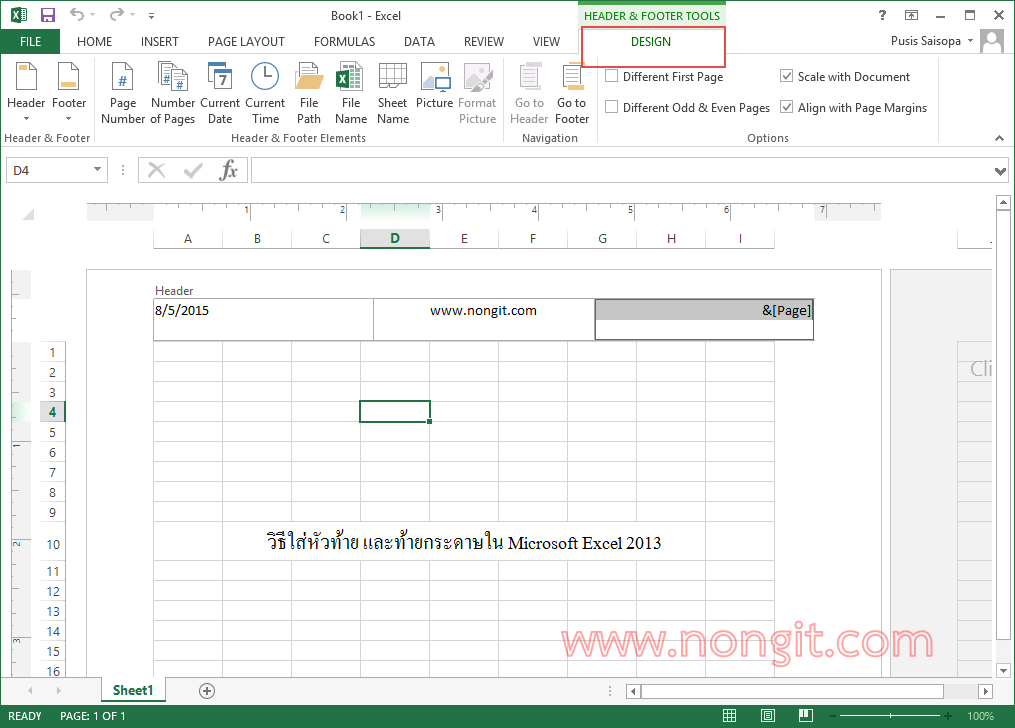Open the Footer presets dropdown
Screen dimensions: 1015x728
tap(69, 93)
